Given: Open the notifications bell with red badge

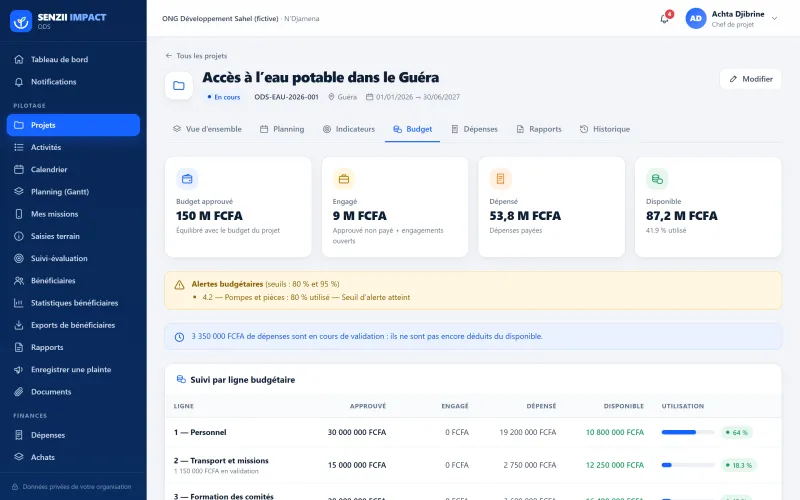Looking at the screenshot, I should tap(665, 18).
